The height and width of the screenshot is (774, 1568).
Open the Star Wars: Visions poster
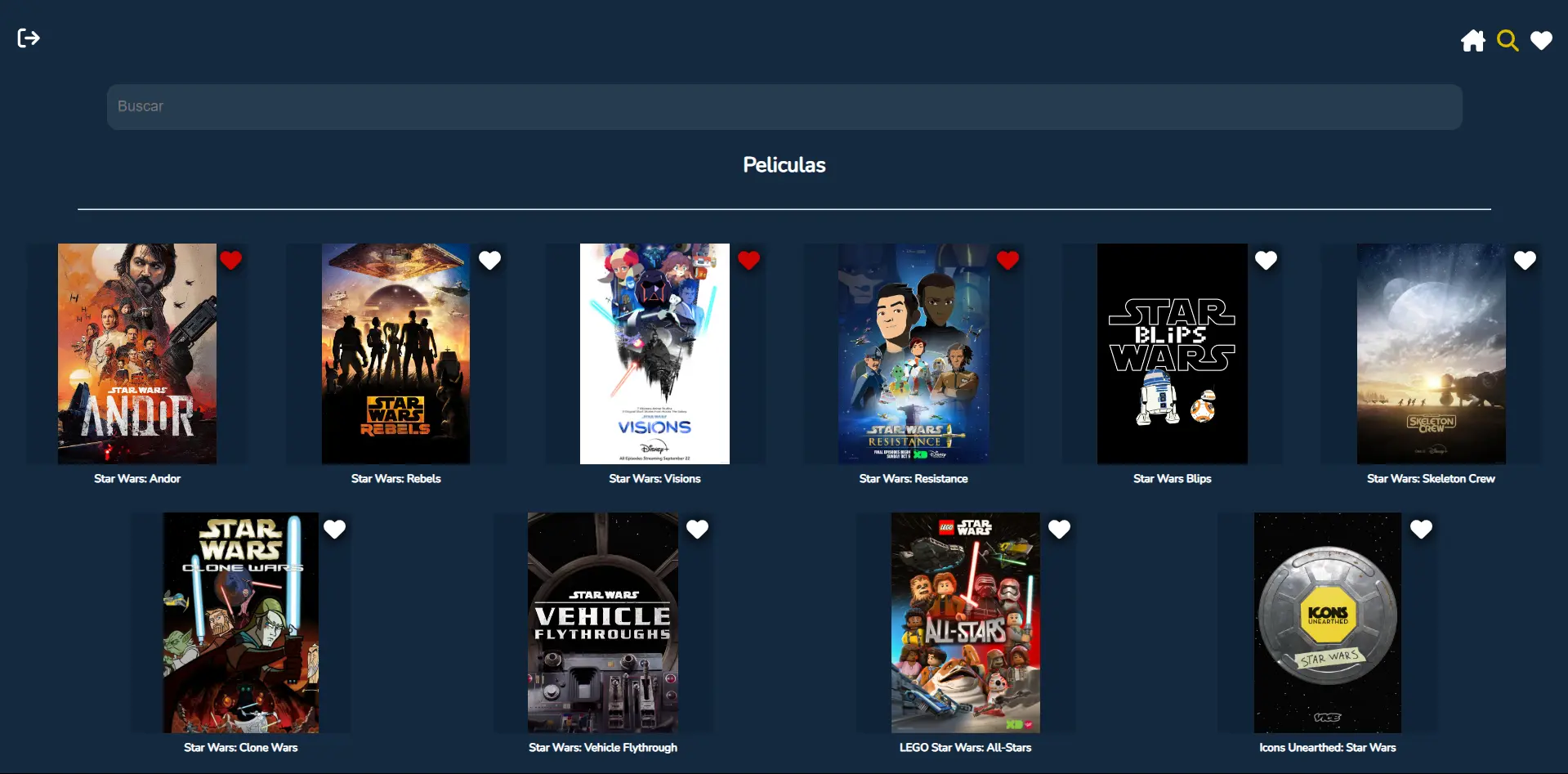[x=654, y=354]
